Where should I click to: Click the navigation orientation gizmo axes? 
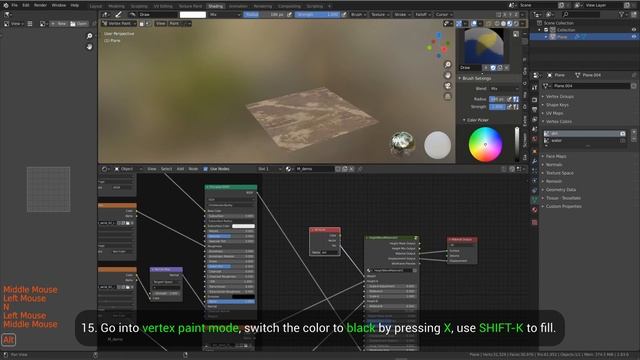[438, 45]
